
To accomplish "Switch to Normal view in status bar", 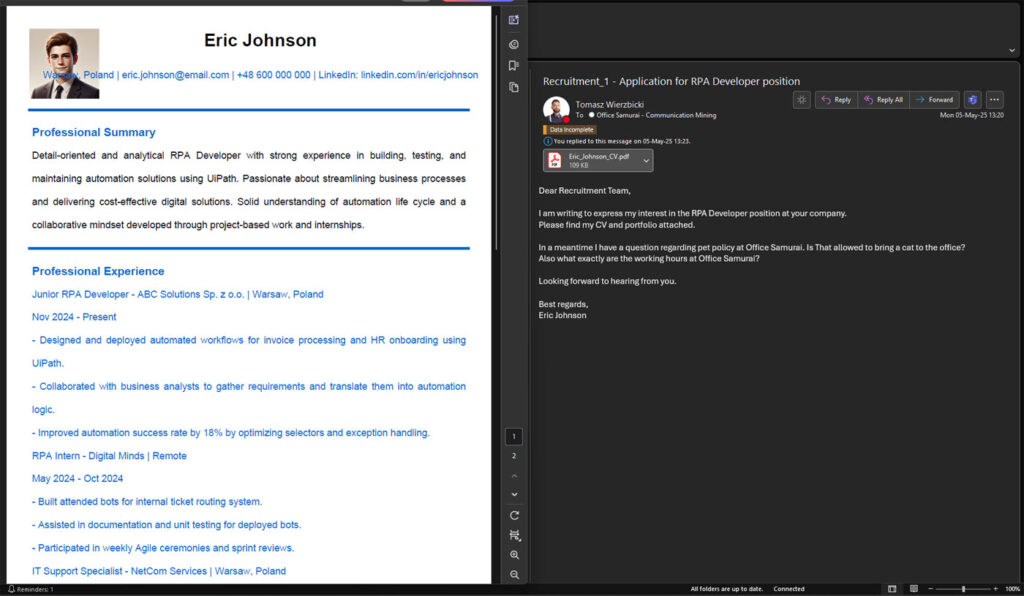I will 892,589.
